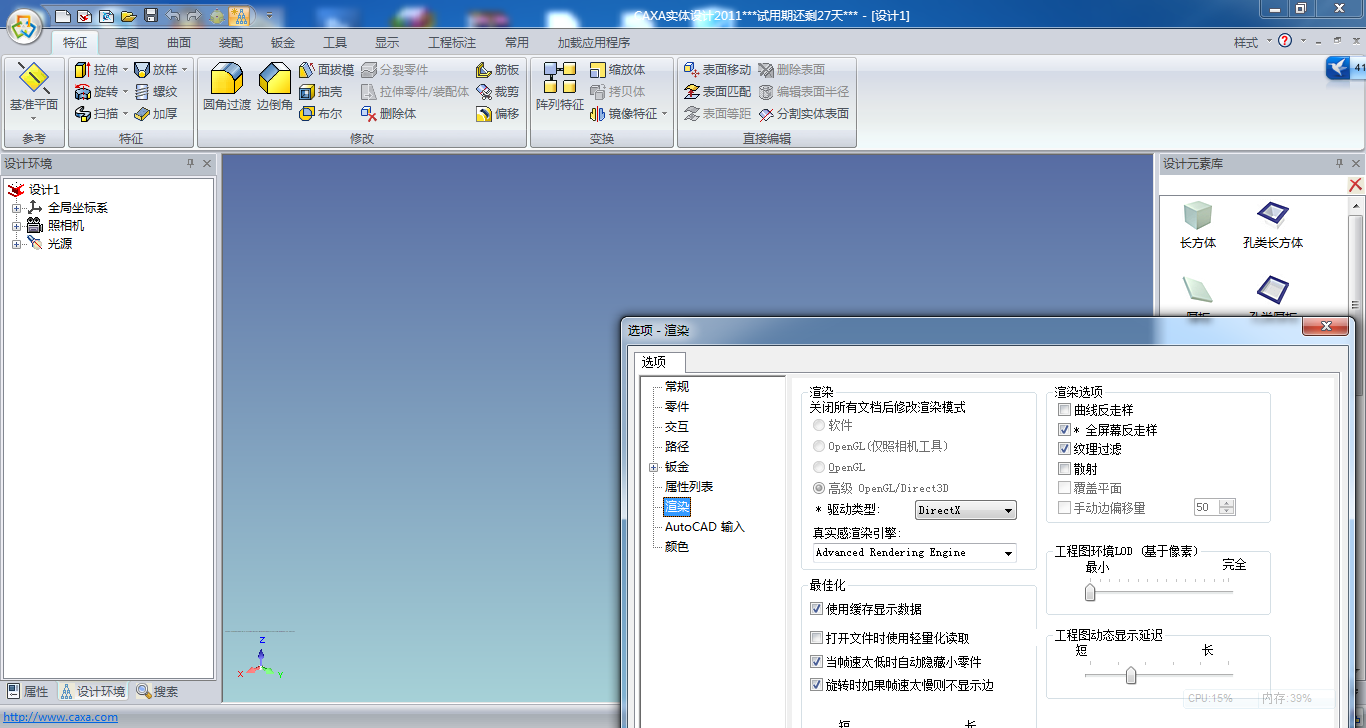Toggle 使用缓存显示数据 checkbox
This screenshot has width=1366, height=728.
coord(816,609)
